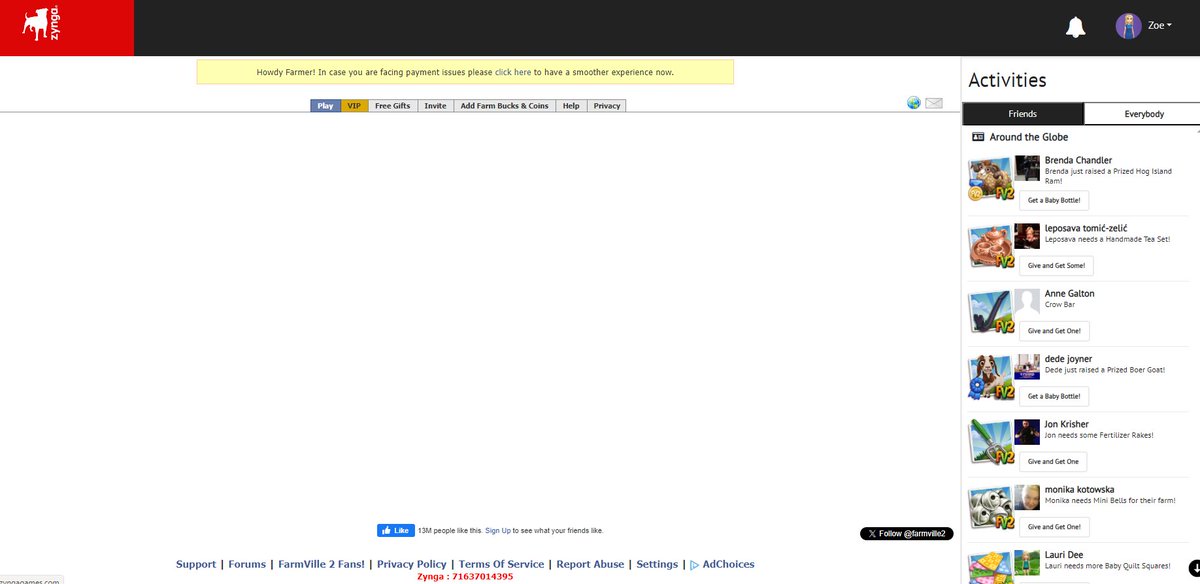Click the Zynga ID number text

pos(465,577)
